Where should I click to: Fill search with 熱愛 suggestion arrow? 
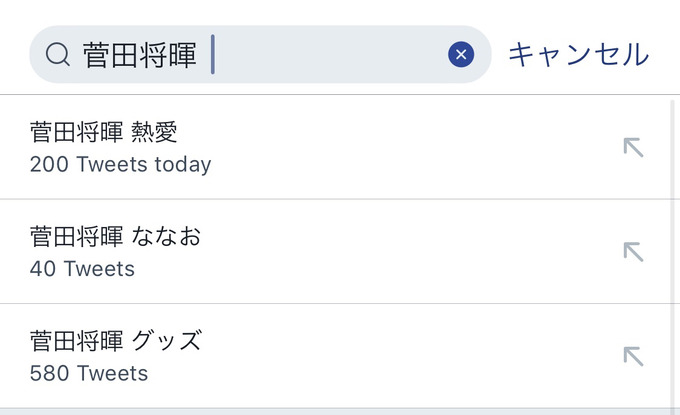pyautogui.click(x=633, y=147)
